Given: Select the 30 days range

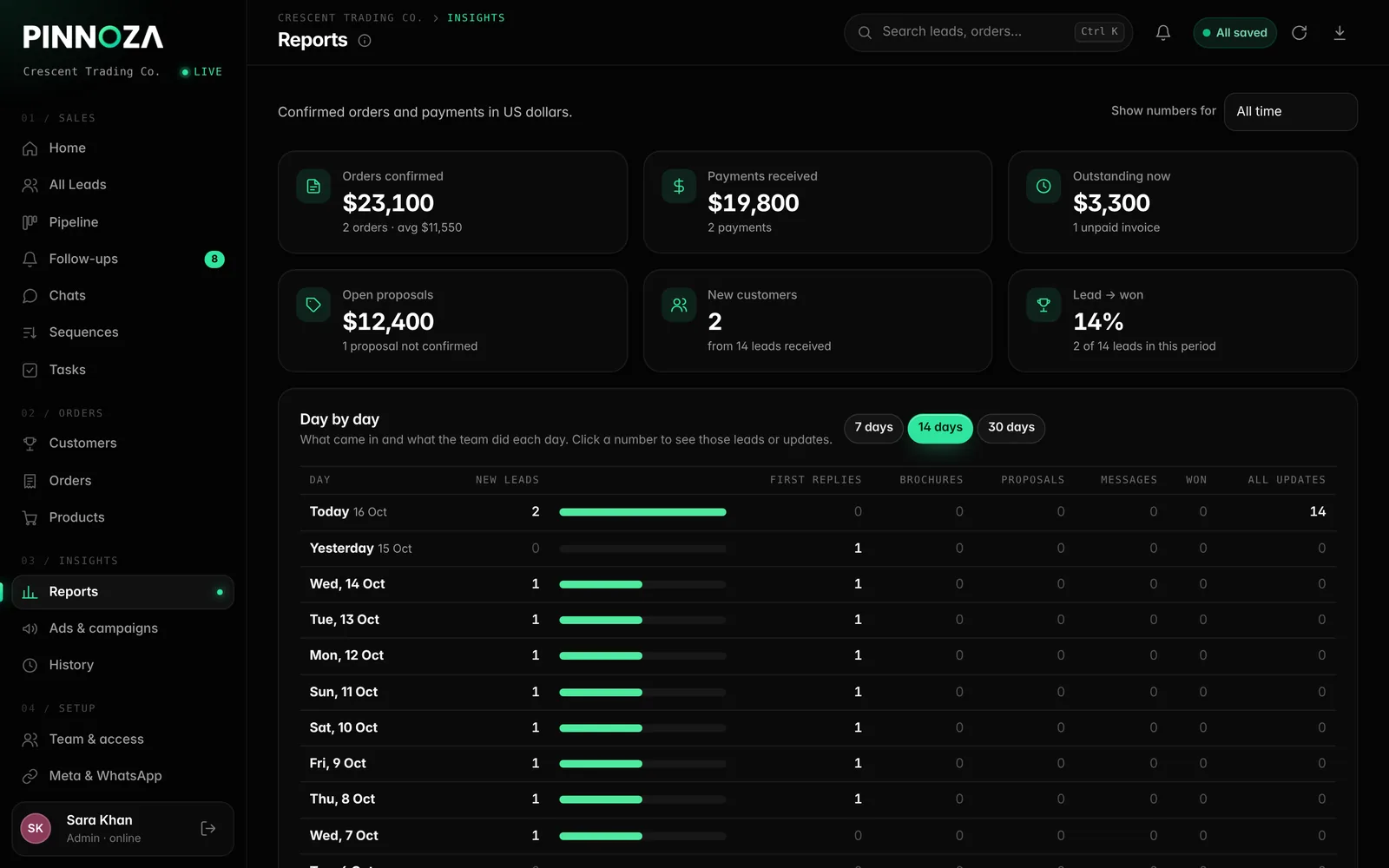Looking at the screenshot, I should 1011,428.
